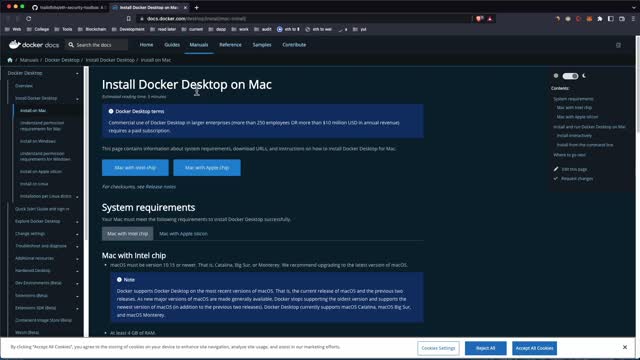Screen dimensions: 640x360
Task: Open Install on Windows in sidebar
Action: (38, 141)
